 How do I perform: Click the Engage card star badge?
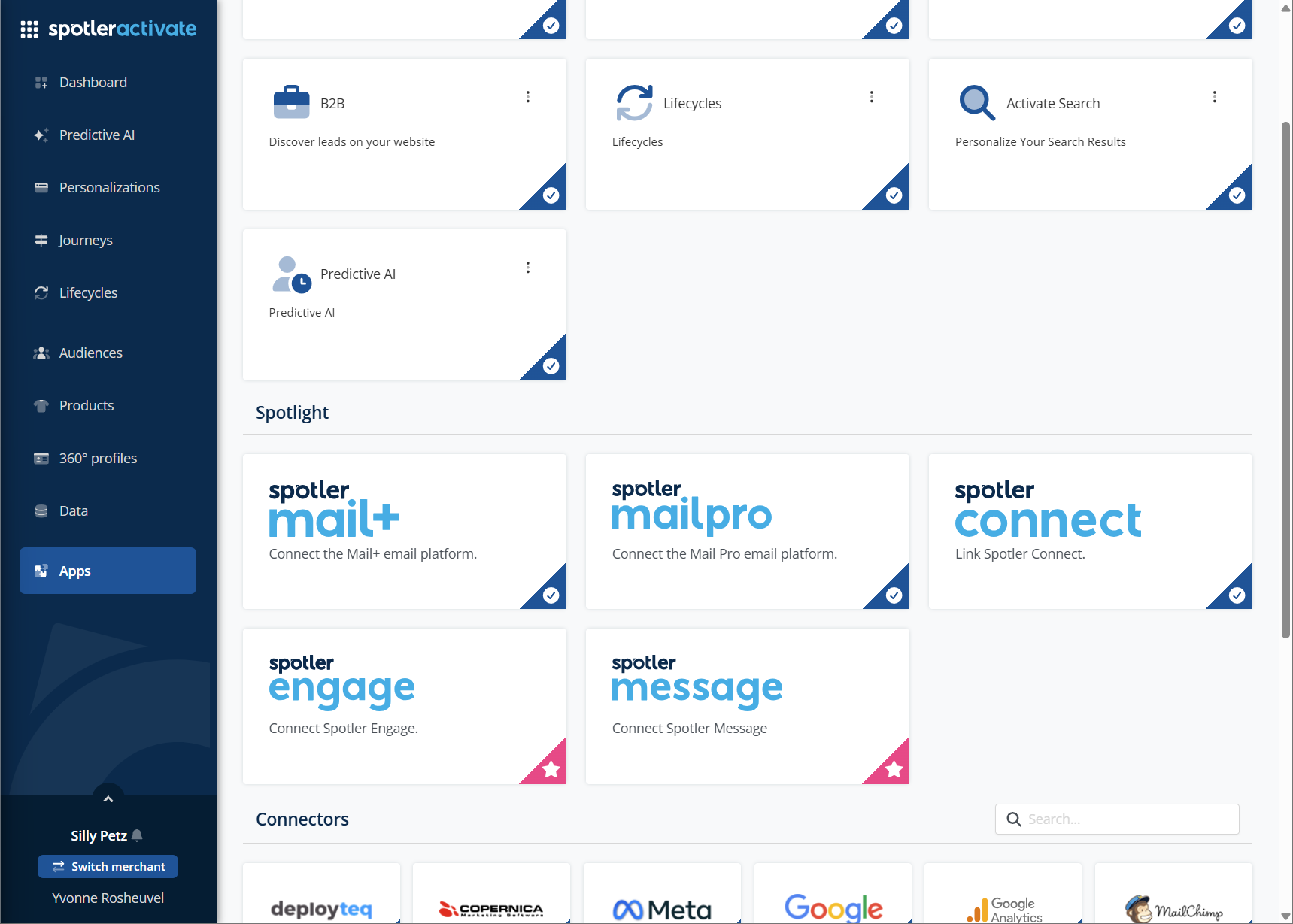551,769
